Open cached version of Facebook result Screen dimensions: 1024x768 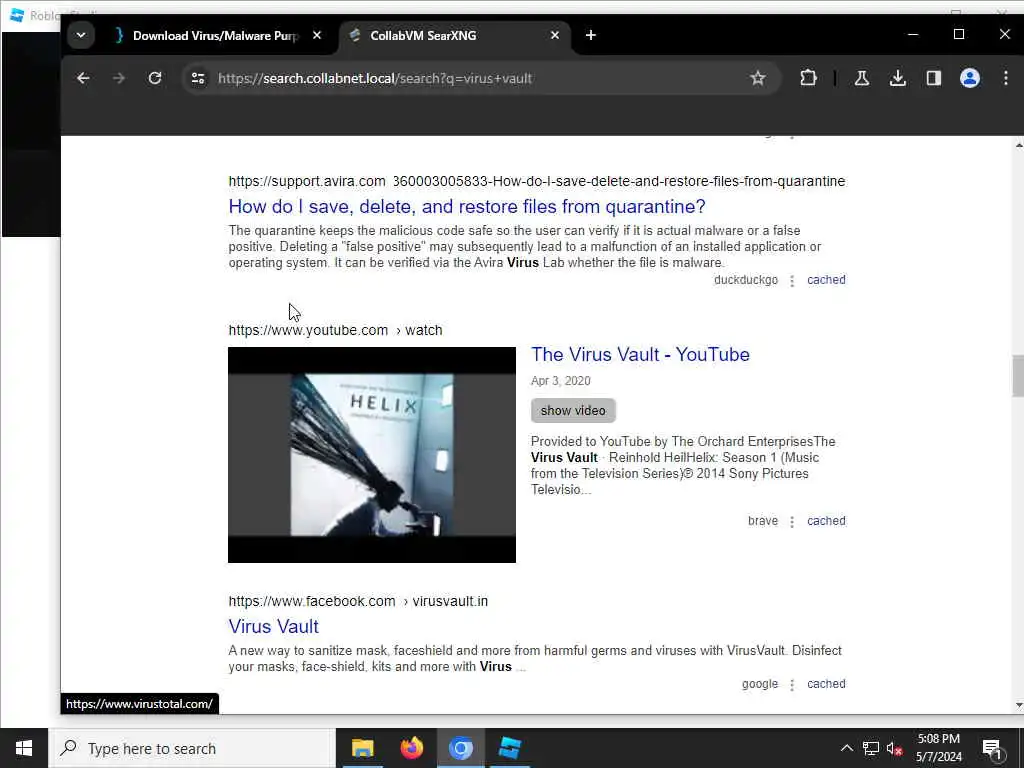[x=826, y=684]
